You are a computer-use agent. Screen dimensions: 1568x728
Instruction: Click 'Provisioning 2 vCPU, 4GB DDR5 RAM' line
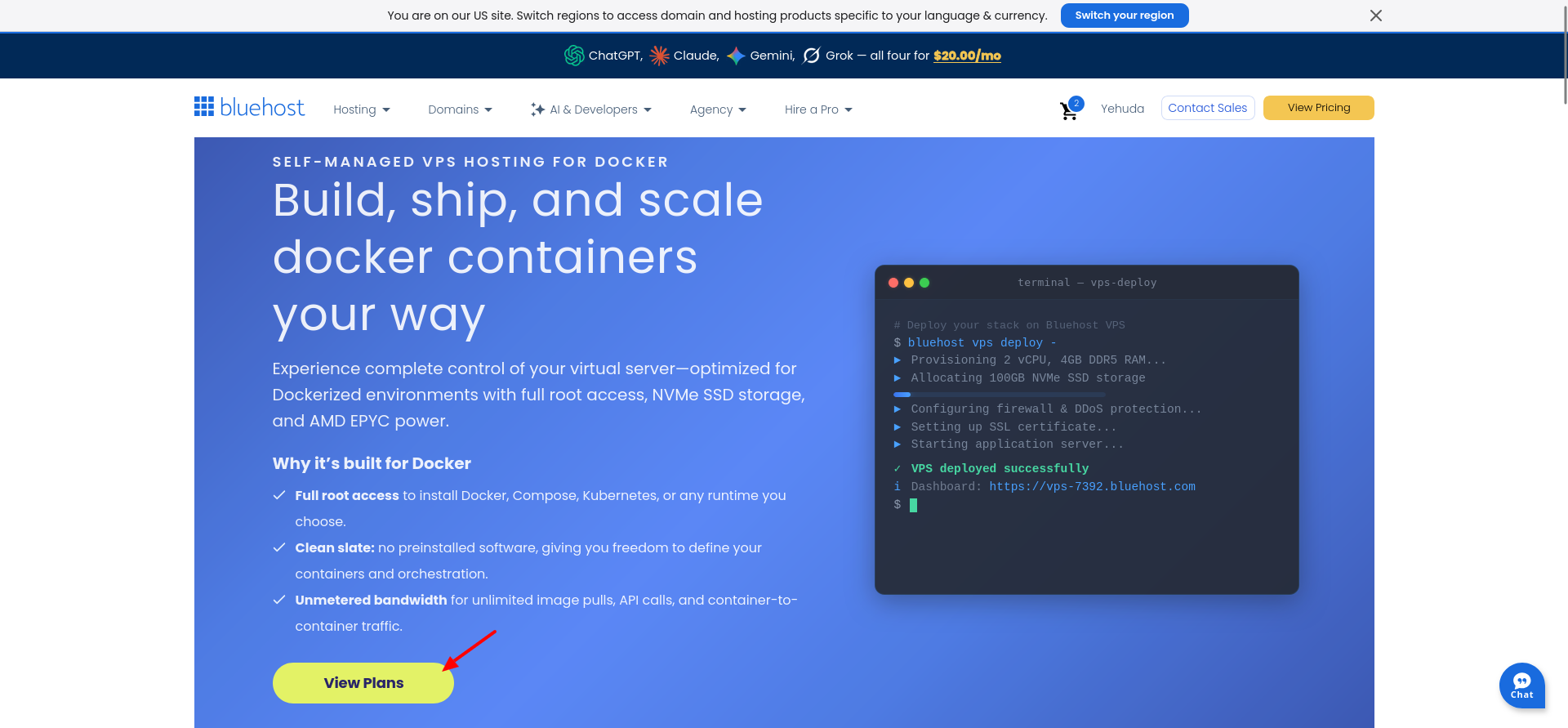(x=1039, y=360)
